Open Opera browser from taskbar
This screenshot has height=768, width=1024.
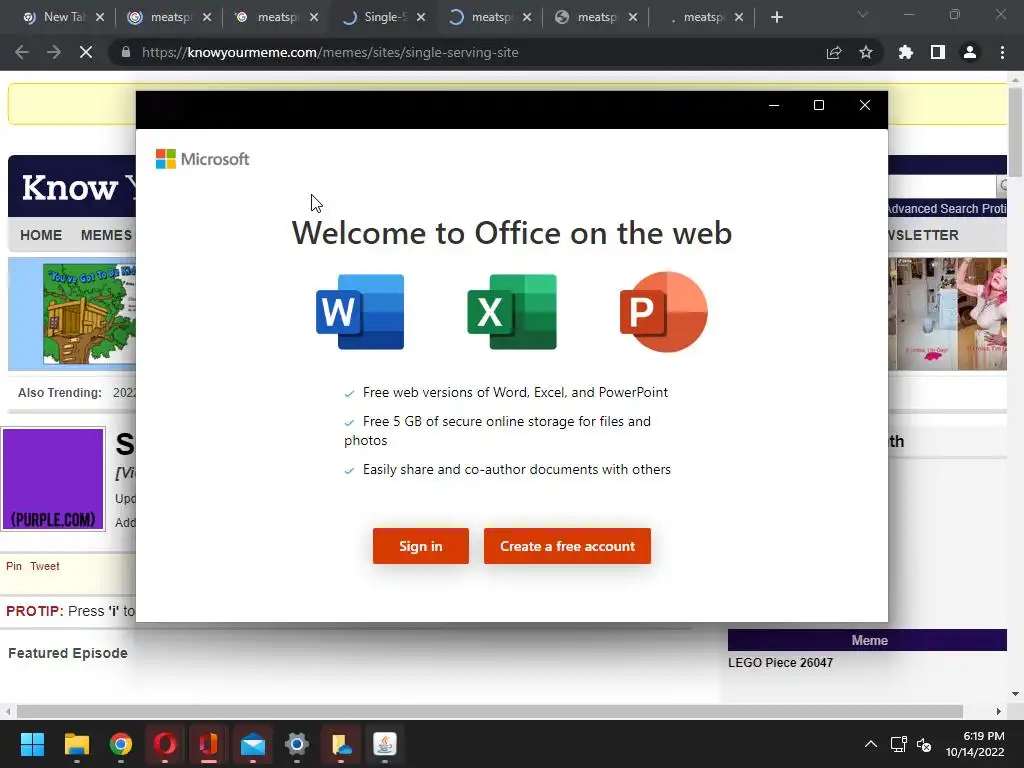(x=165, y=744)
